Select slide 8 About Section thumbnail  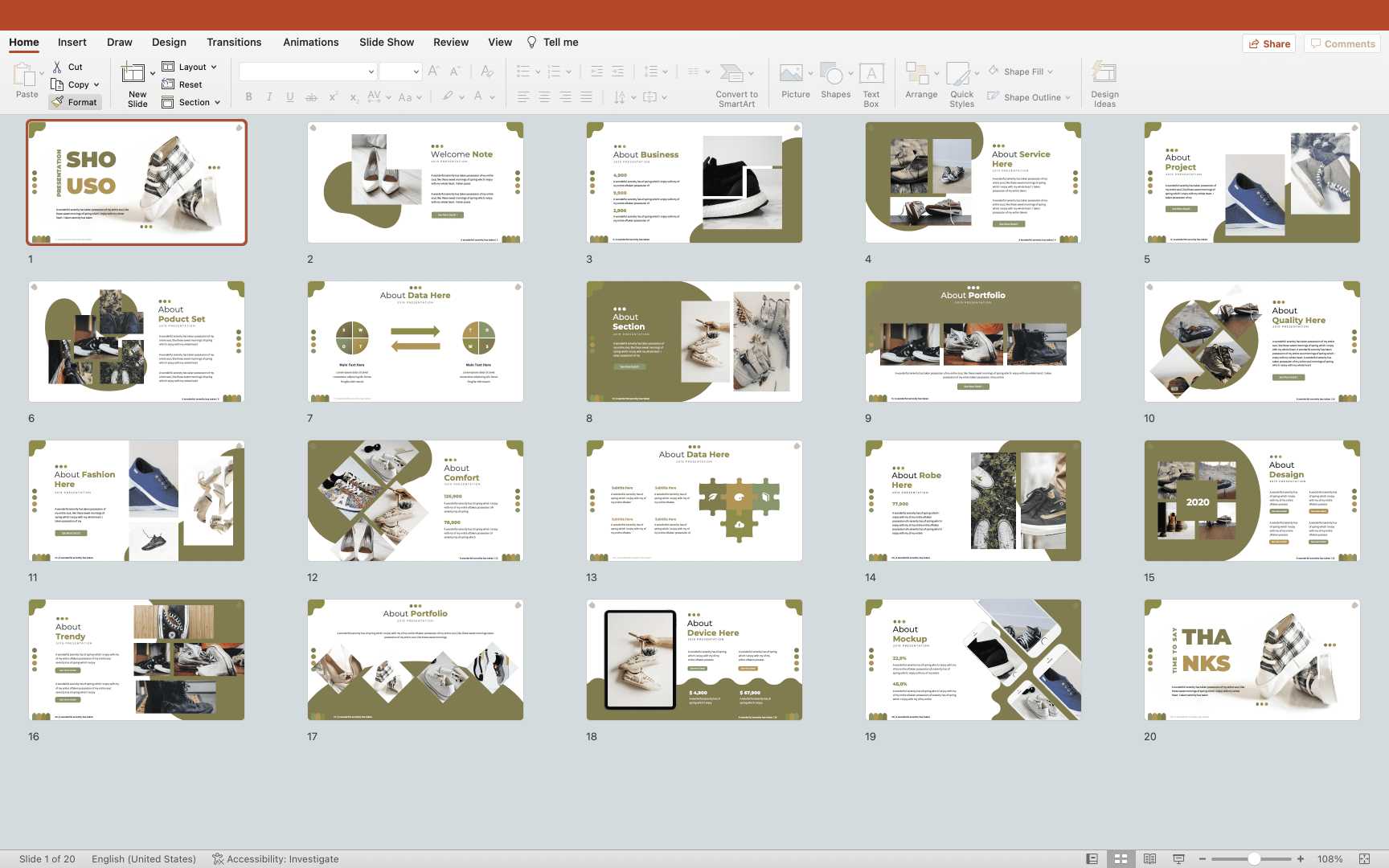click(x=694, y=342)
